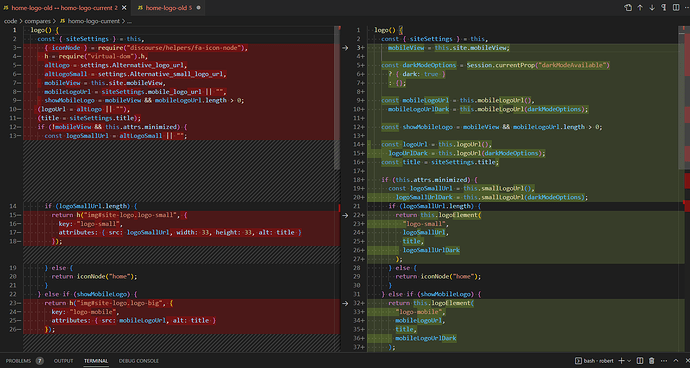Screen dimensions: 690x368
Task: Switch to the OUTPUT panel tab
Action: pos(63,361)
